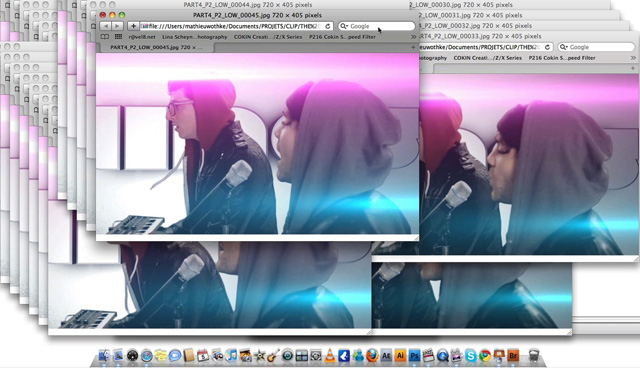640x370 pixels.
Task: Show more bookmarks chevron in 00033.jpg window
Action: (633, 58)
